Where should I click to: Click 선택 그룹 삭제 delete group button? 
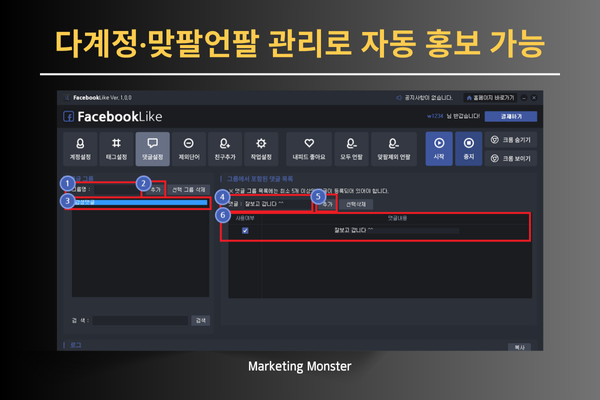[x=189, y=189]
